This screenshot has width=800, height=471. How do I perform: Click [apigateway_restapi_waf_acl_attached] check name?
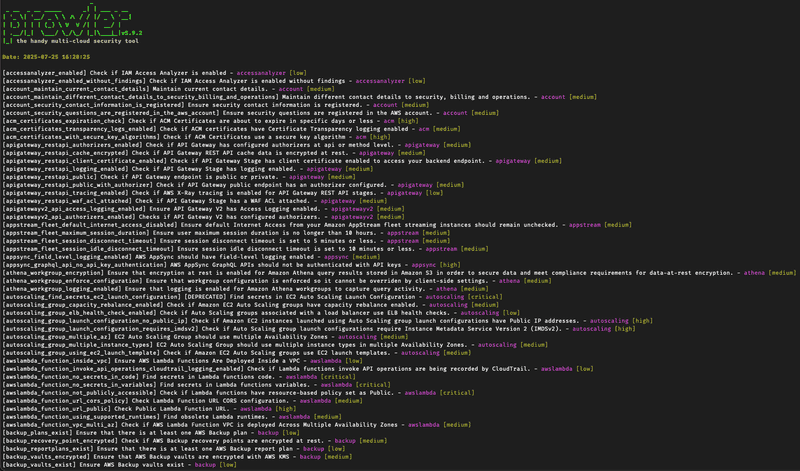coord(67,201)
